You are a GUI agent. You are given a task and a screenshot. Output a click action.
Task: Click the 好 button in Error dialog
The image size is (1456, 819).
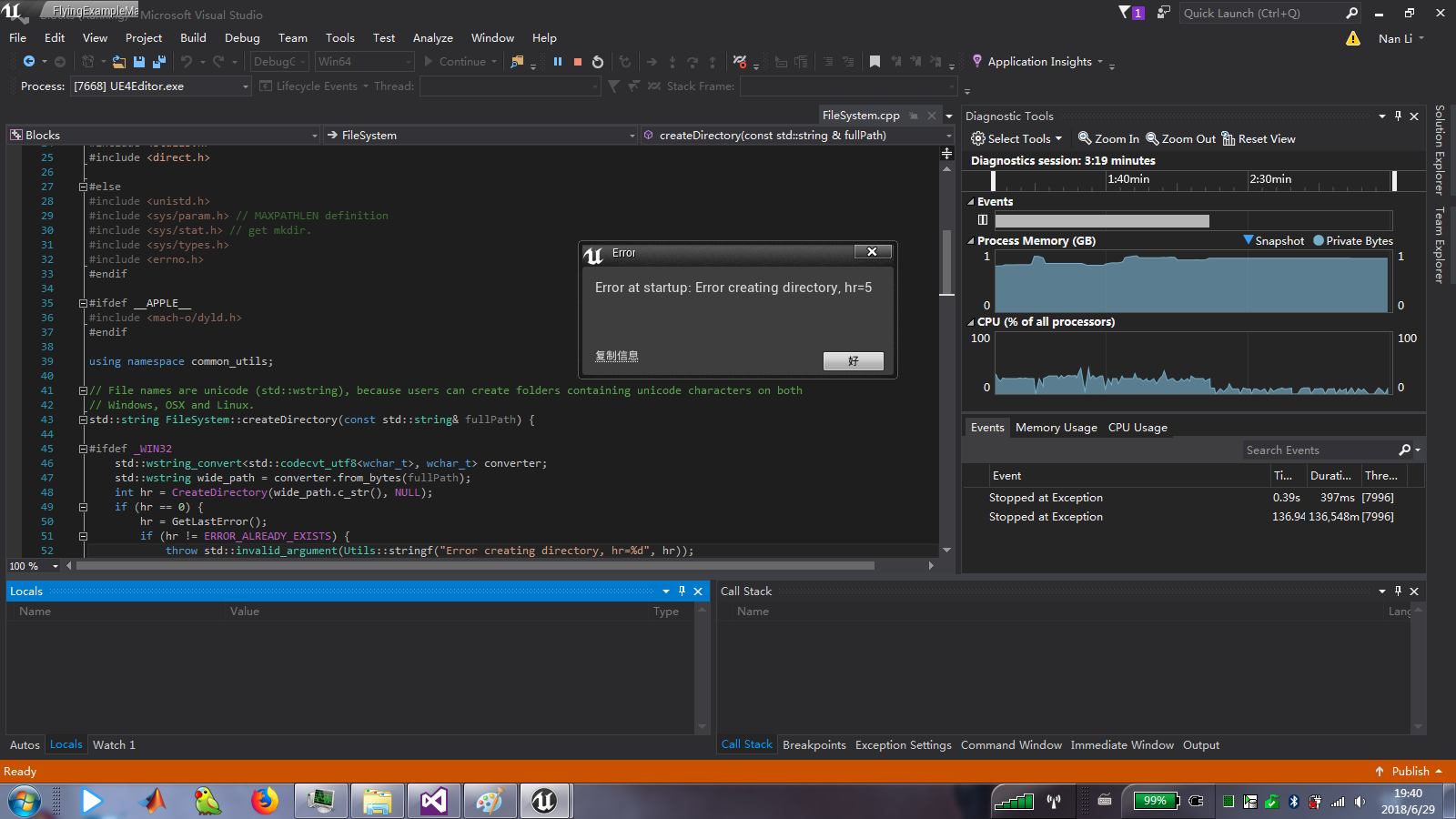pos(853,361)
